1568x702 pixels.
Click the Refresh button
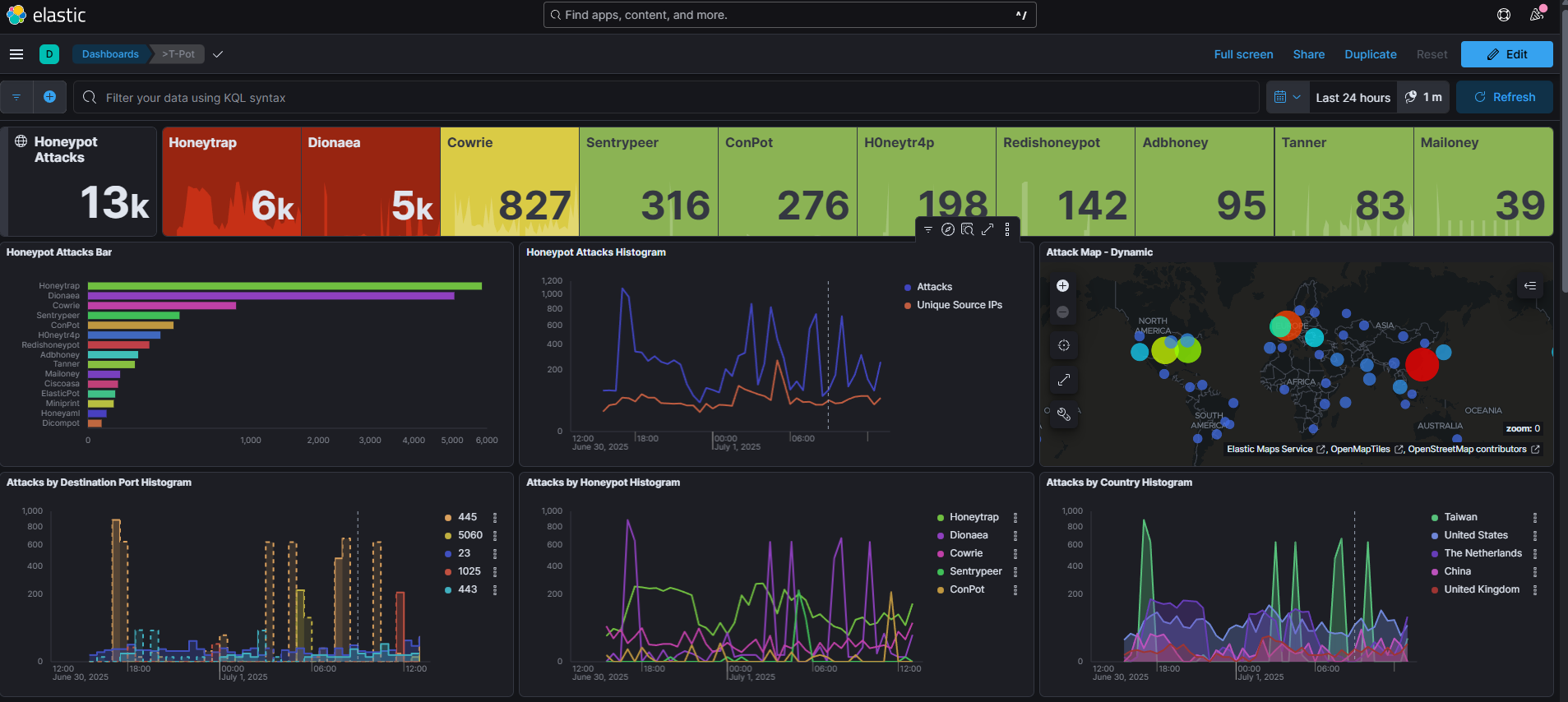click(x=1505, y=97)
